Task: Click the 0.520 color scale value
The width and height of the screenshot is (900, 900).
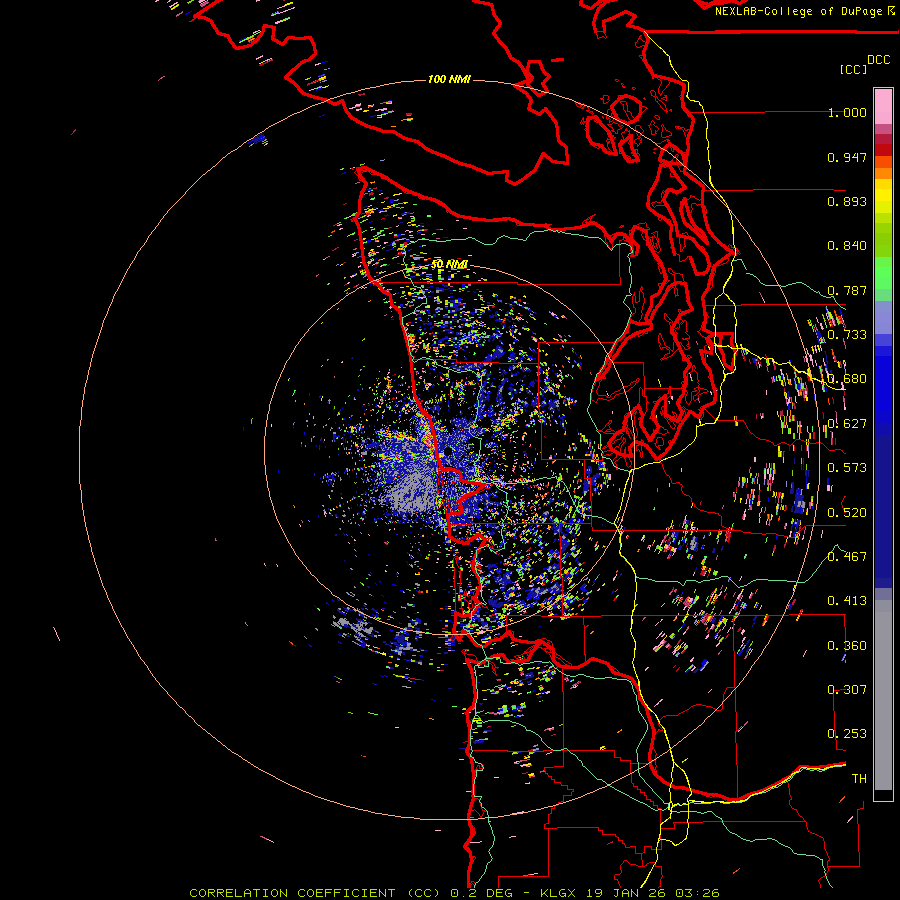Action: click(x=847, y=512)
